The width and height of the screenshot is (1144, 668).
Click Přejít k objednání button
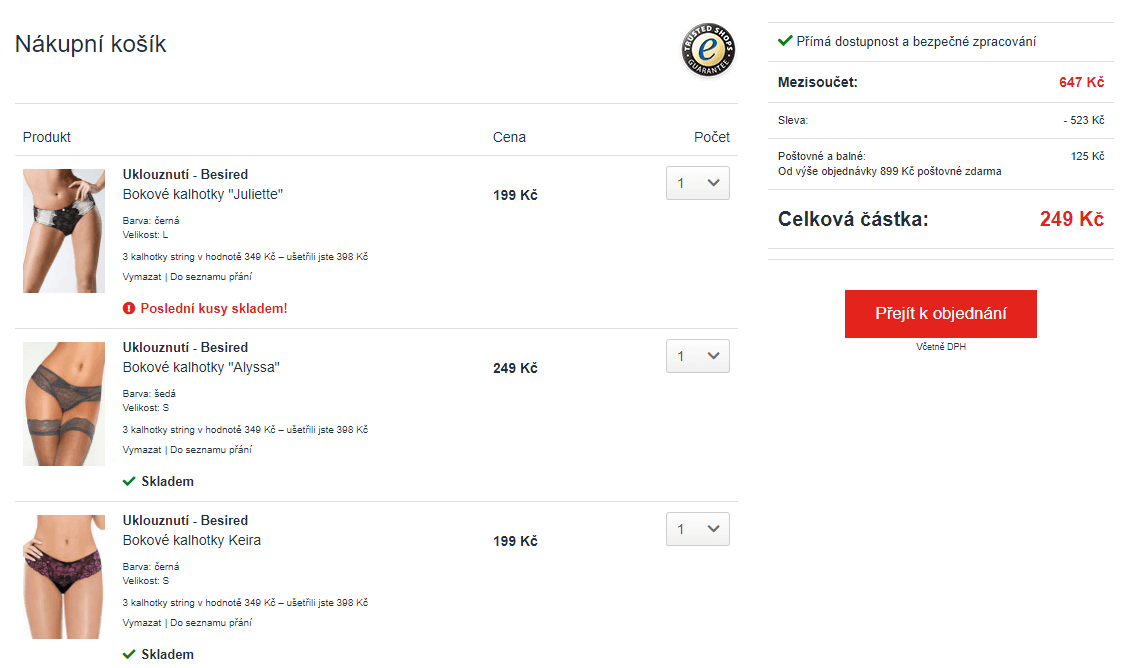[940, 314]
